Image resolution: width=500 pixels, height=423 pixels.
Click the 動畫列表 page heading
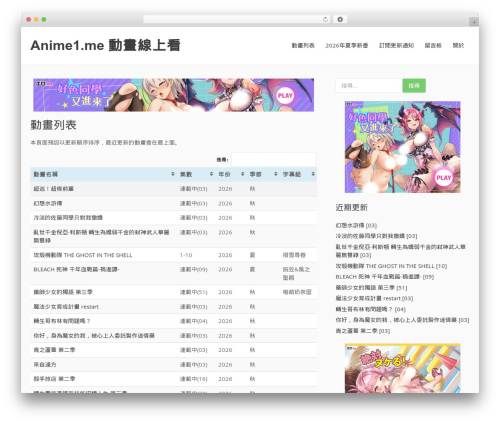54,125
